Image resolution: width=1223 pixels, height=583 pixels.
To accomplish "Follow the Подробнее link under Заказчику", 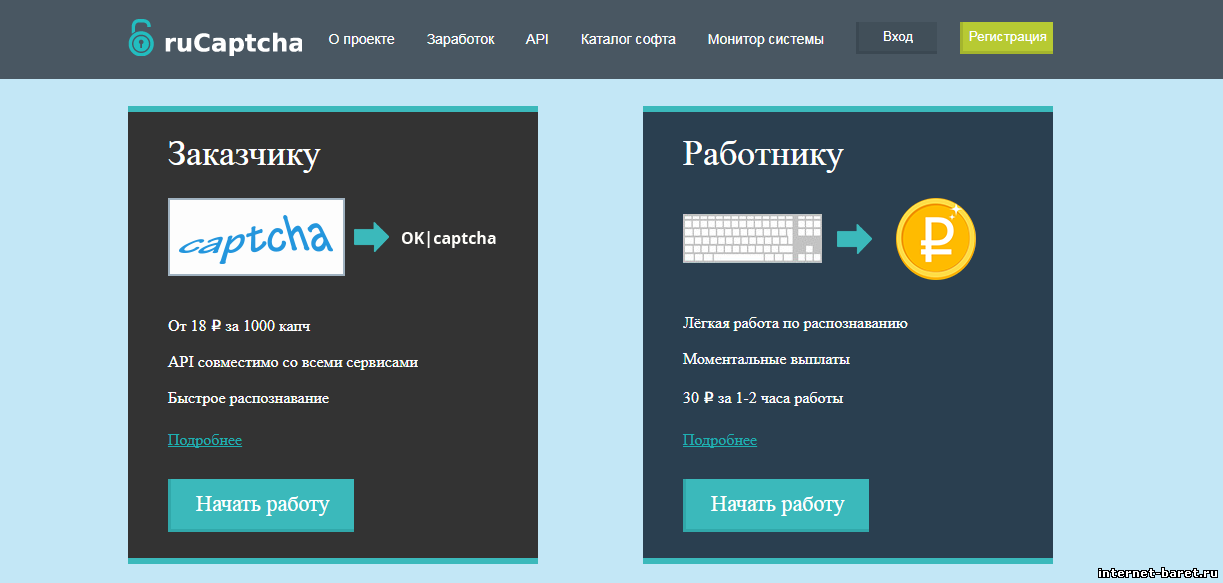I will 205,440.
